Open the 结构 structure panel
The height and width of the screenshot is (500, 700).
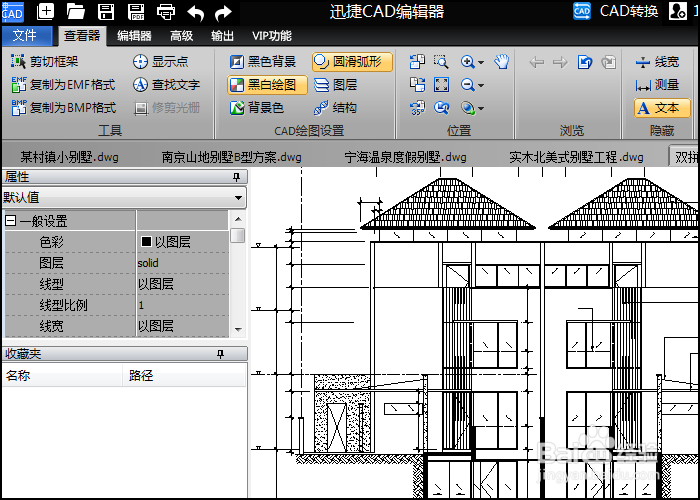tap(335, 108)
